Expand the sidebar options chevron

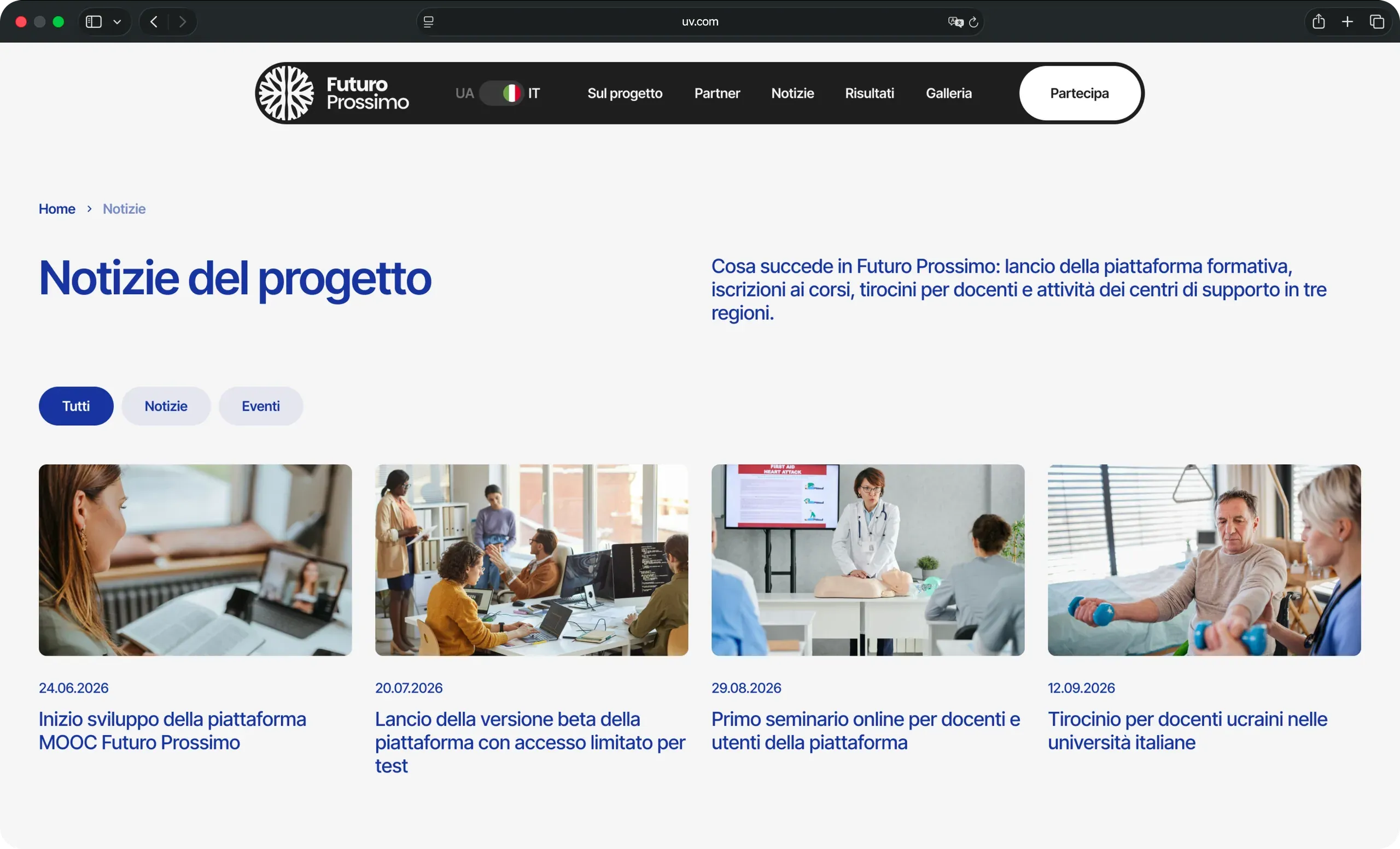(117, 22)
